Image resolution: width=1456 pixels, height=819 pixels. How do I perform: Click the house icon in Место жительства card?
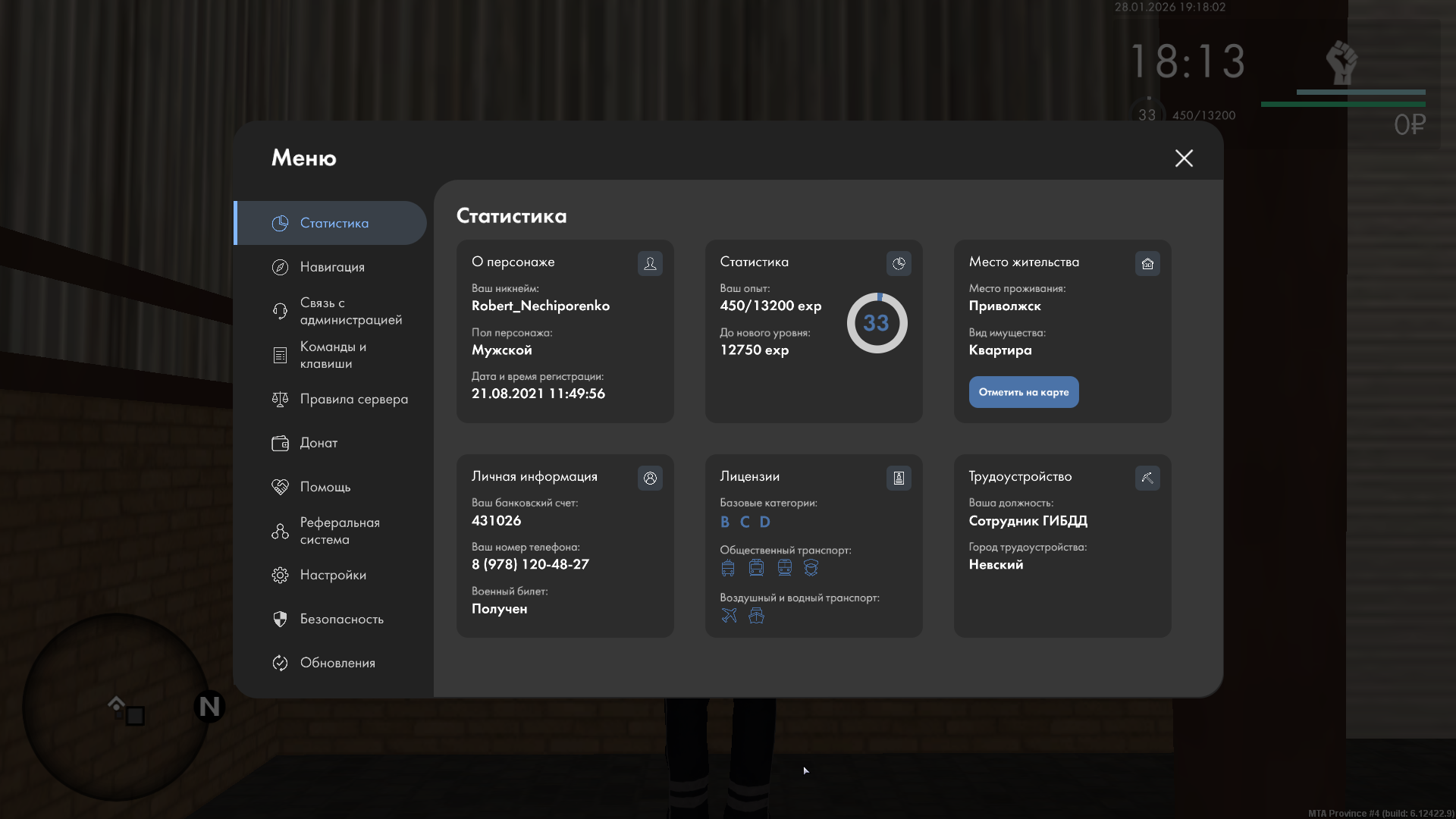pos(1147,263)
